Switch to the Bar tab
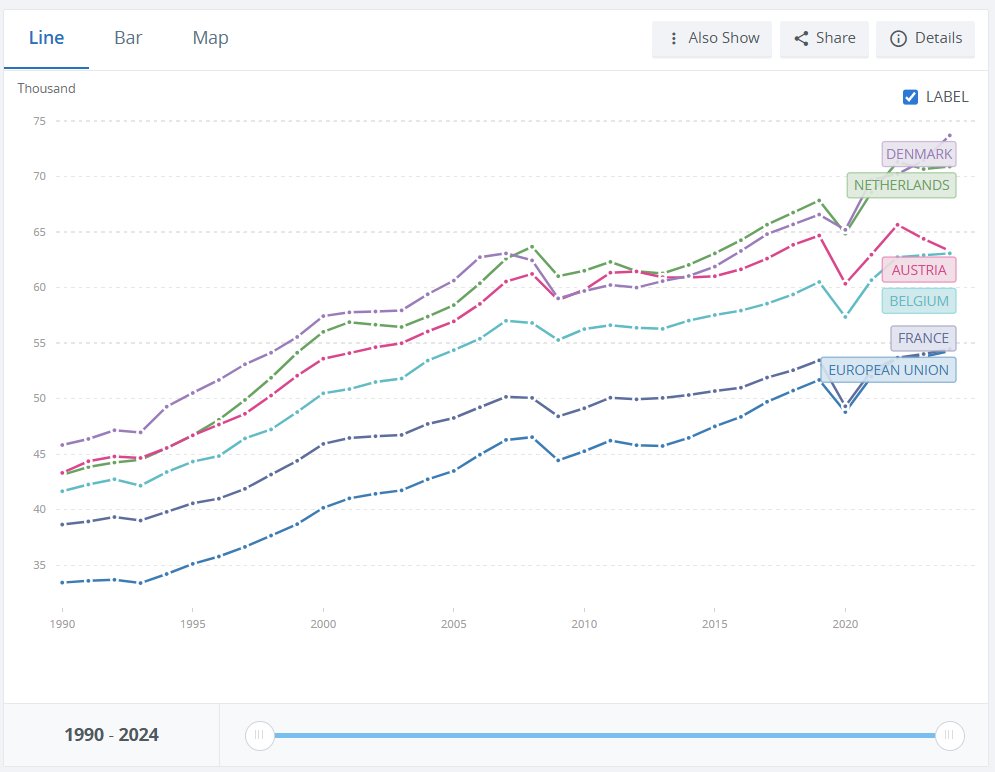 (x=128, y=38)
